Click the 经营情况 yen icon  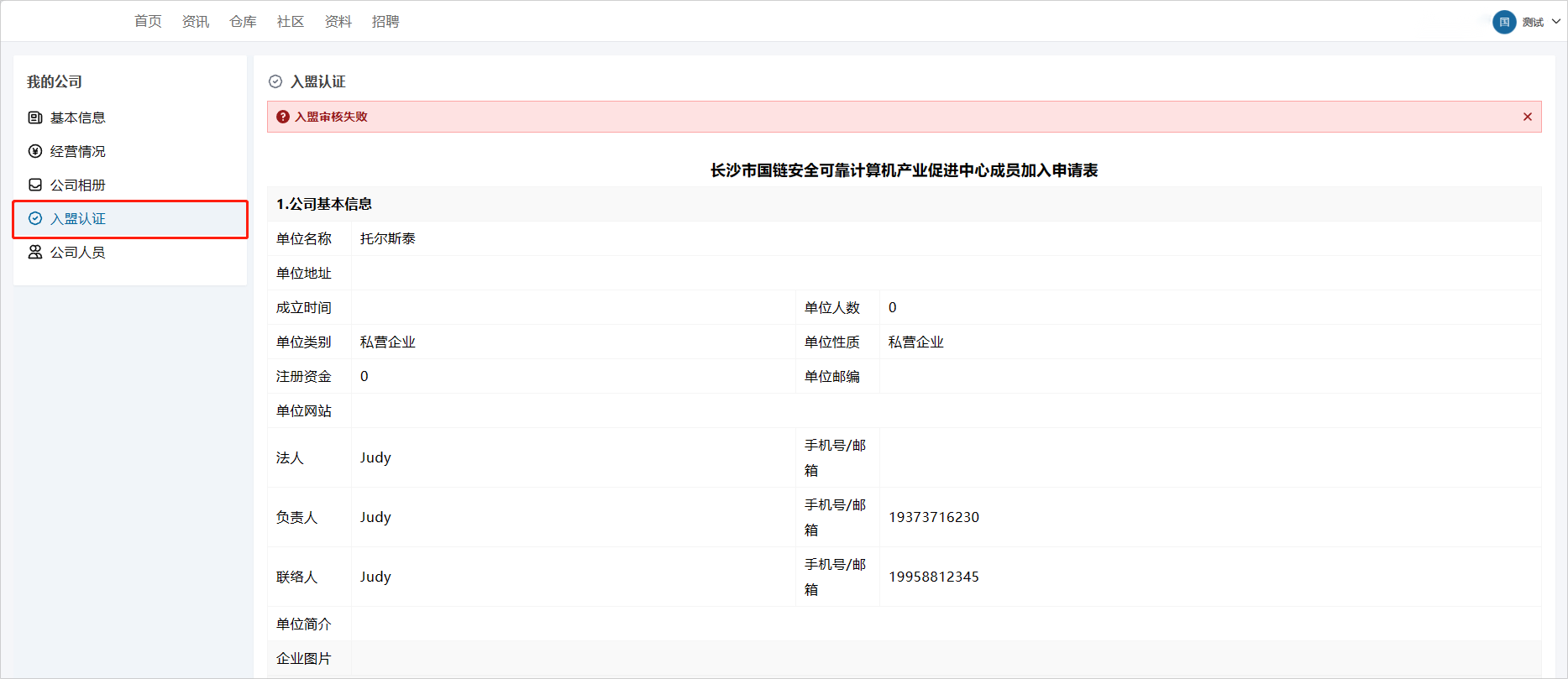(35, 151)
